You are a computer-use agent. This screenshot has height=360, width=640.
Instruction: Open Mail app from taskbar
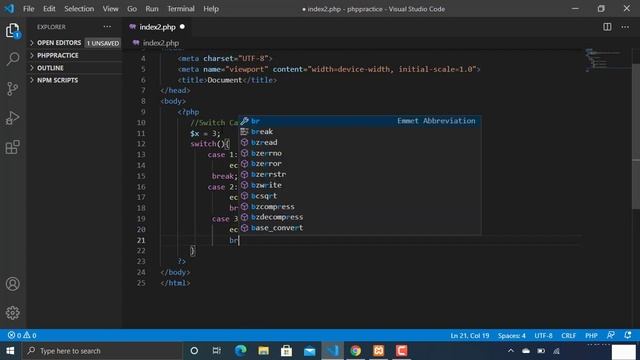pyautogui.click(x=309, y=351)
